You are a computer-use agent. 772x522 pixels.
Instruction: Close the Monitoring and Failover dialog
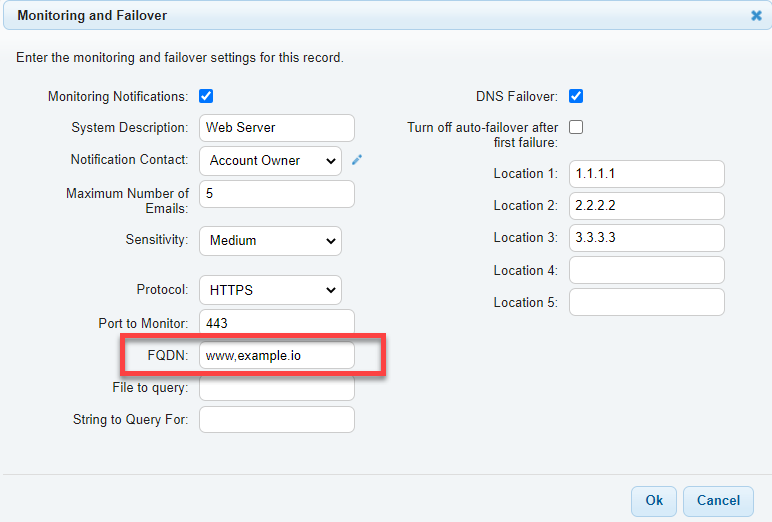click(756, 16)
